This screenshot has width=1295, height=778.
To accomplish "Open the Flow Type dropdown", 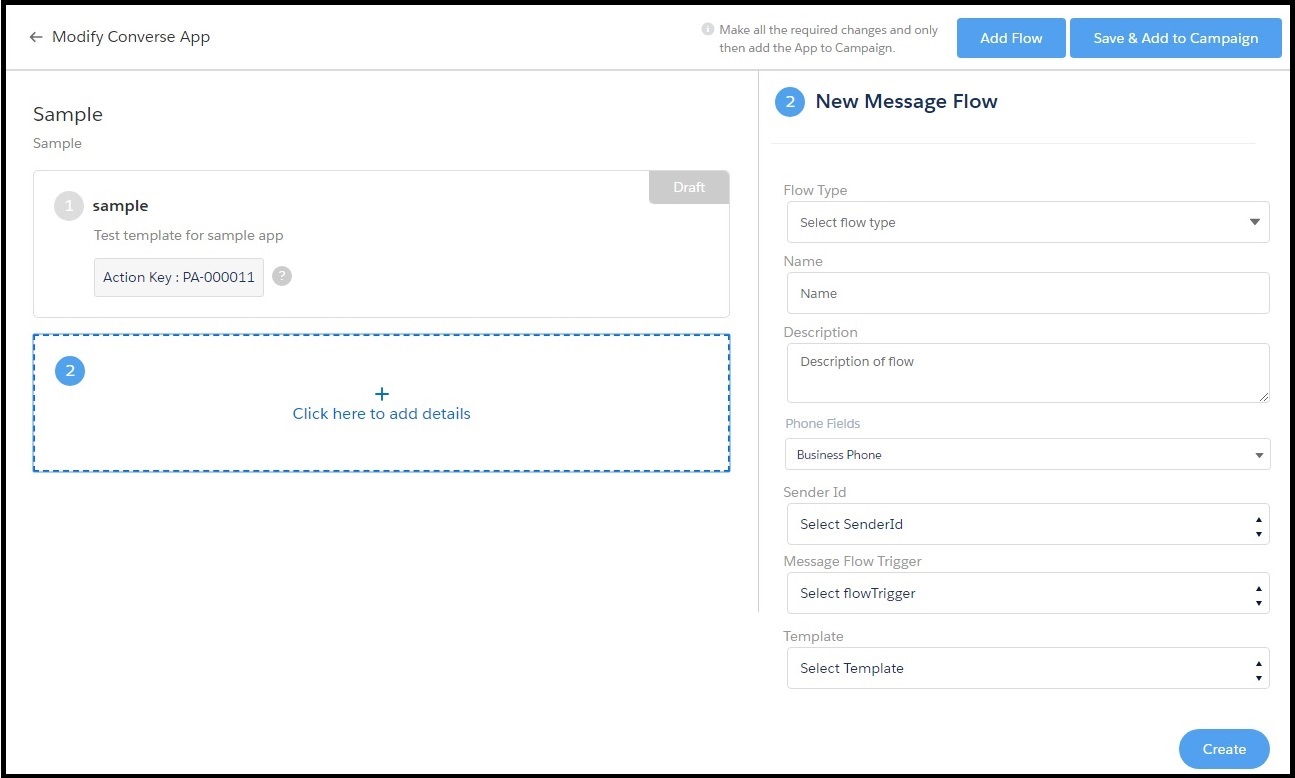I will click(1027, 222).
